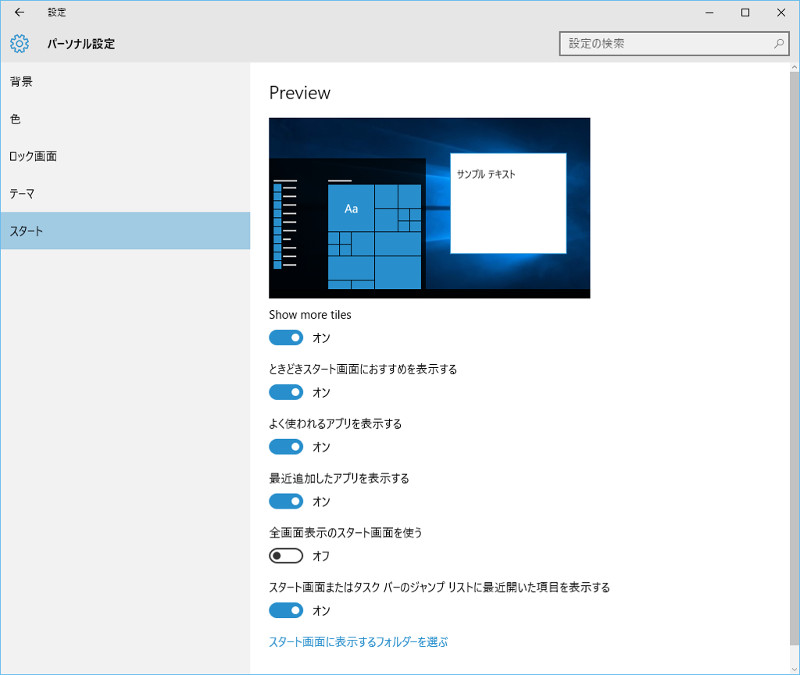Screen dimensions: 800x675
Task: Click the パーソナル設定 title text
Action: click(x=81, y=44)
